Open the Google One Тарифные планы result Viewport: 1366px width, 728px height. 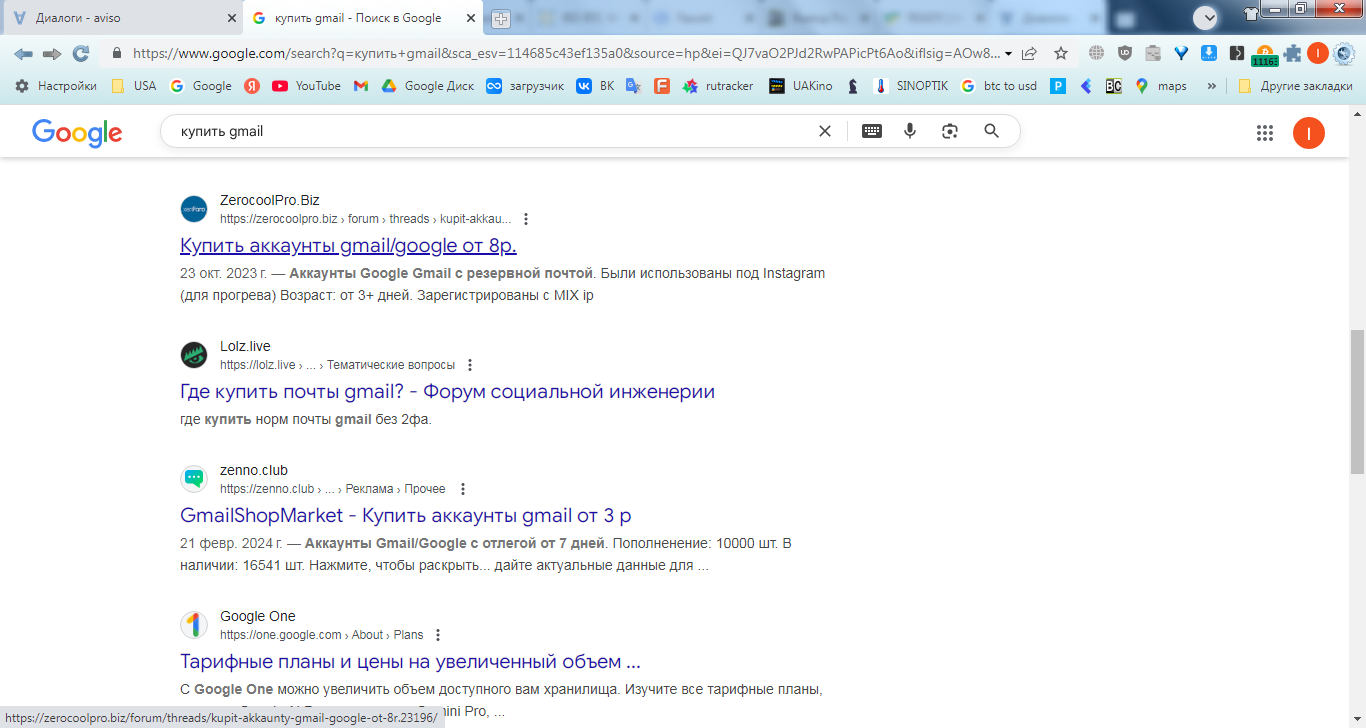point(410,661)
